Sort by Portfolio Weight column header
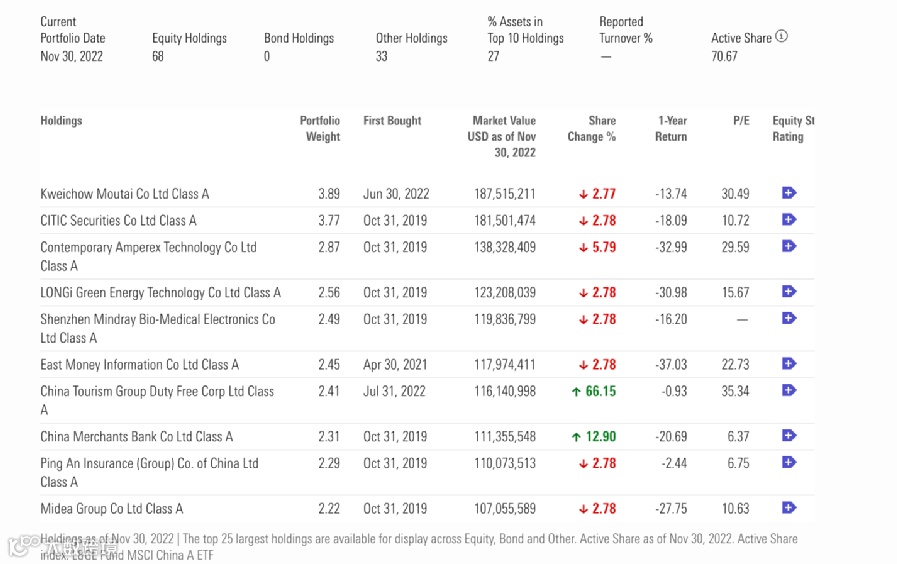Viewport: 897px width, 564px height. click(320, 129)
